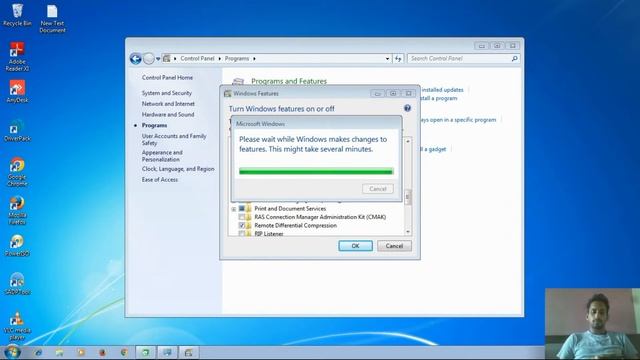Open help in the Windows Features dialog
640x360 pixels.
click(407, 108)
